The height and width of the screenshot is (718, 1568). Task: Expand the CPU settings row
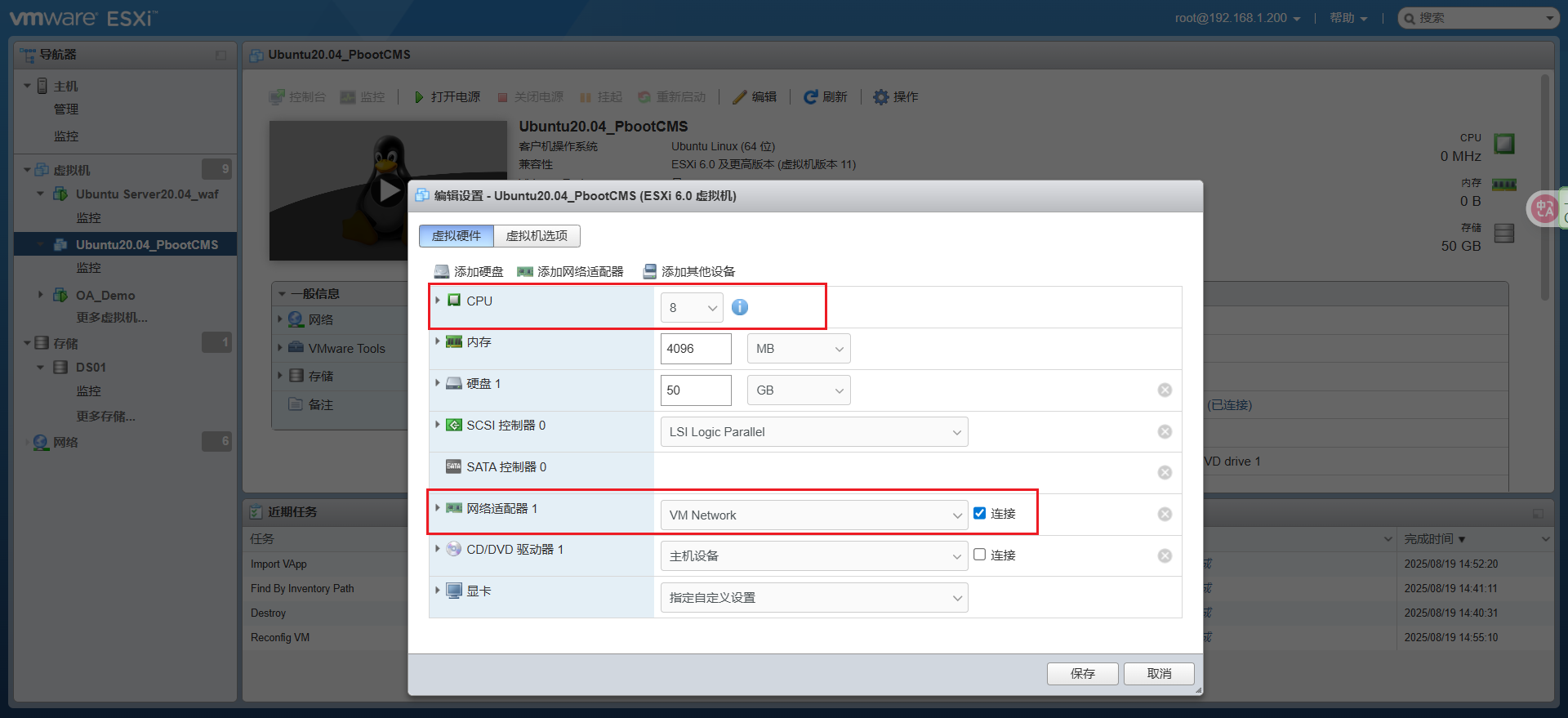(x=438, y=301)
